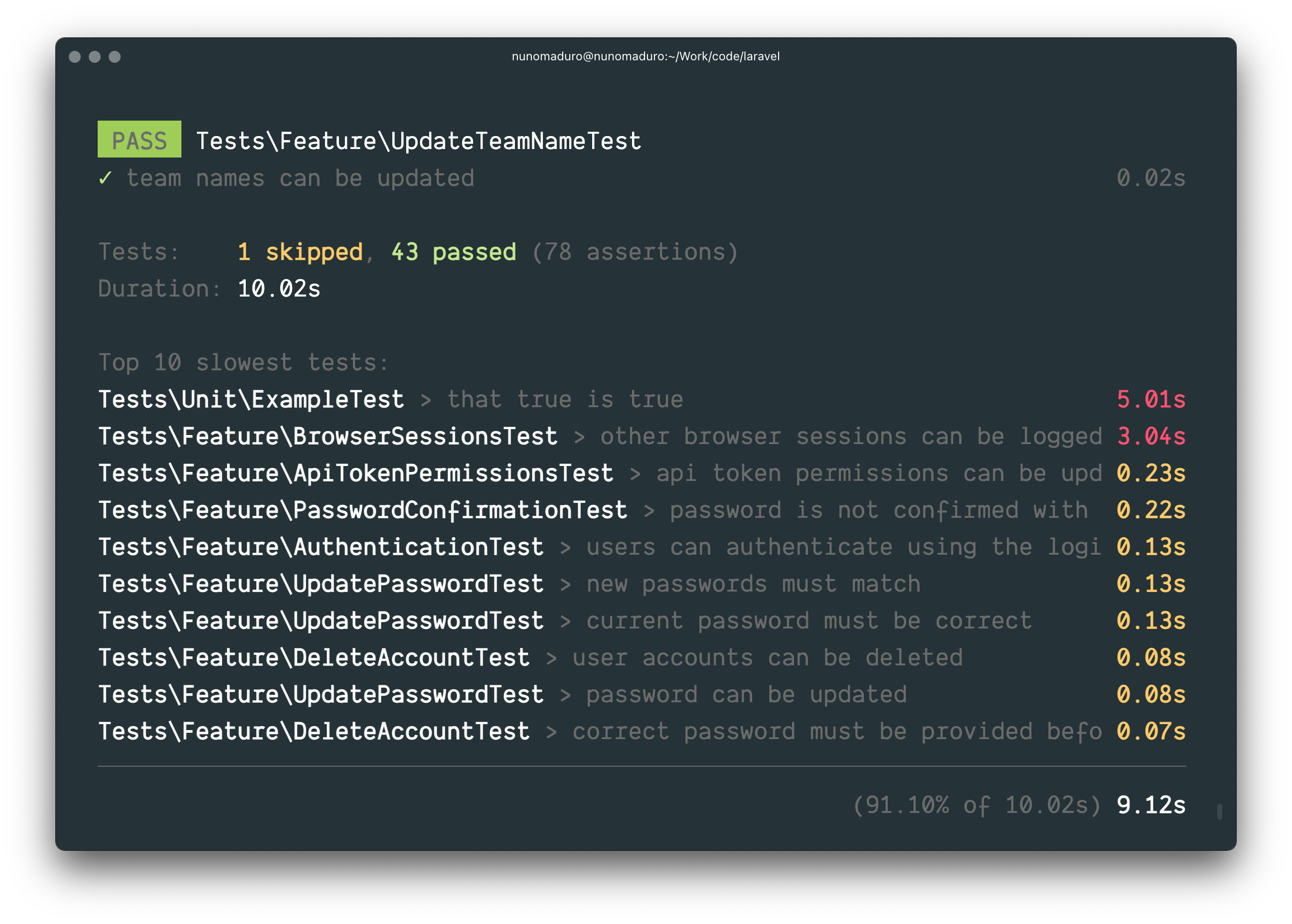Screen dimensions: 1292x924
Task: Click the red 5.01s timing
Action: [x=1150, y=400]
